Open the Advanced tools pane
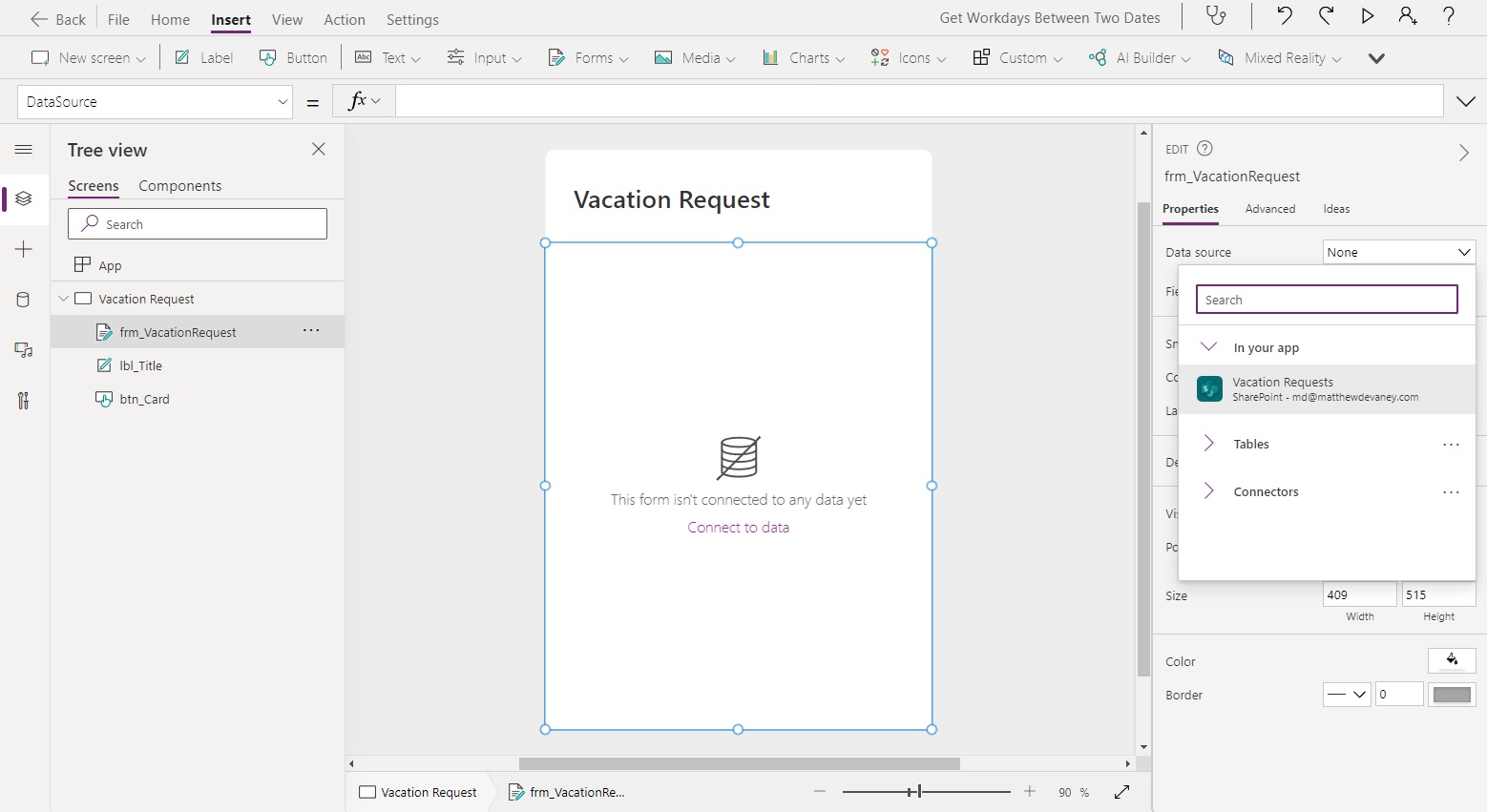The image size is (1487, 812). click(x=23, y=401)
